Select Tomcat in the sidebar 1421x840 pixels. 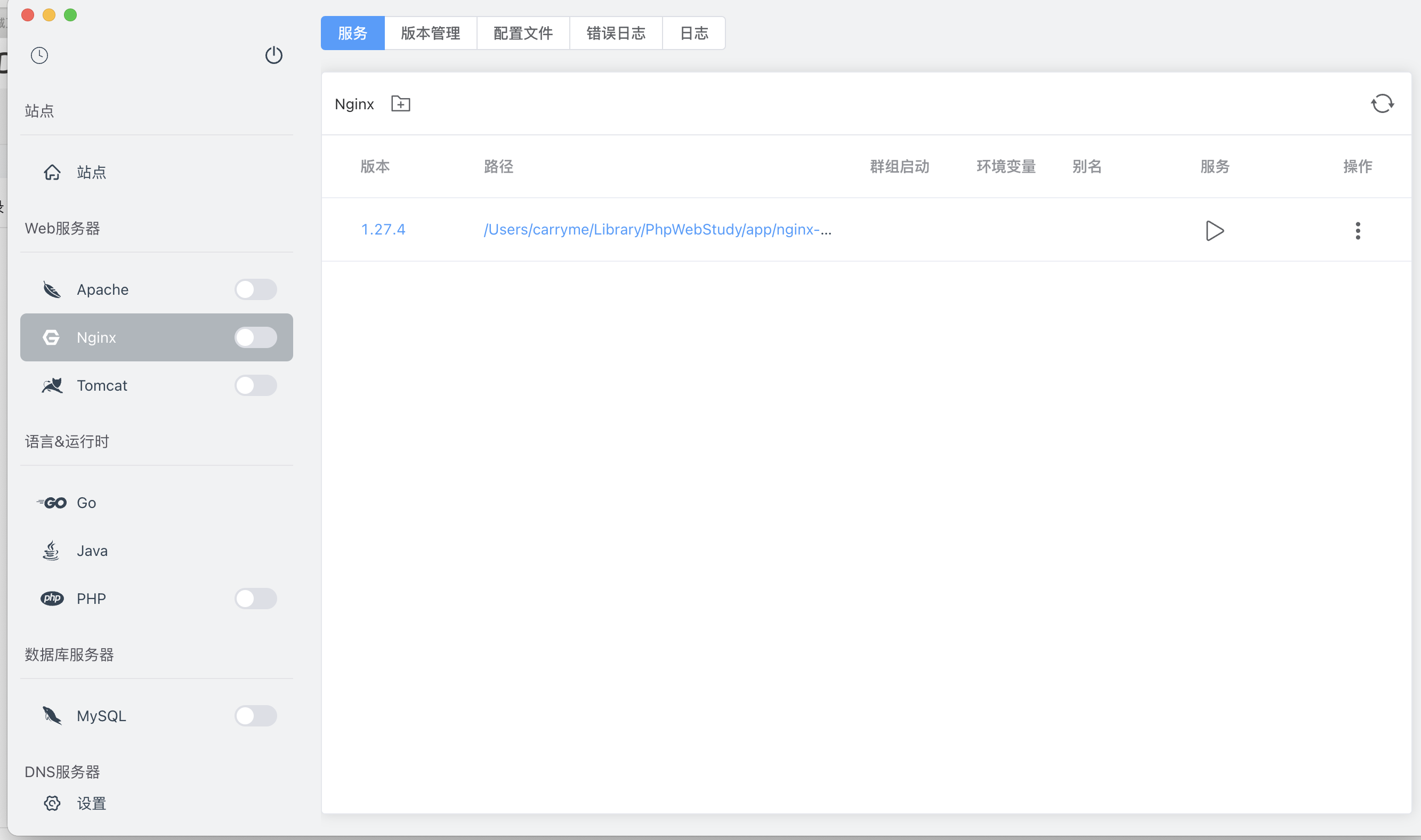[157, 385]
